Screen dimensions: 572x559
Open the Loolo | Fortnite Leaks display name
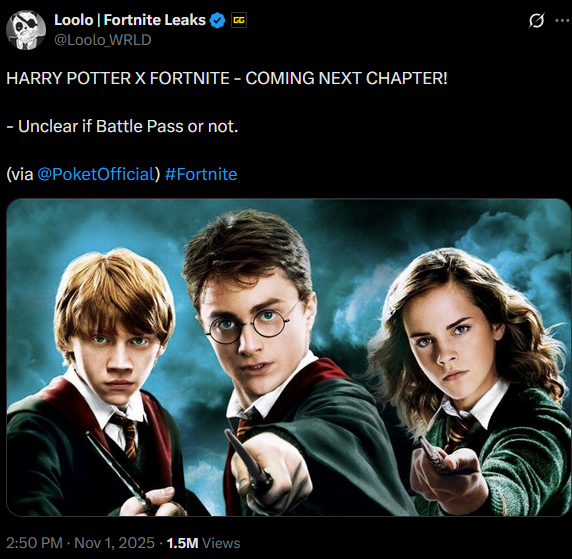[130, 20]
